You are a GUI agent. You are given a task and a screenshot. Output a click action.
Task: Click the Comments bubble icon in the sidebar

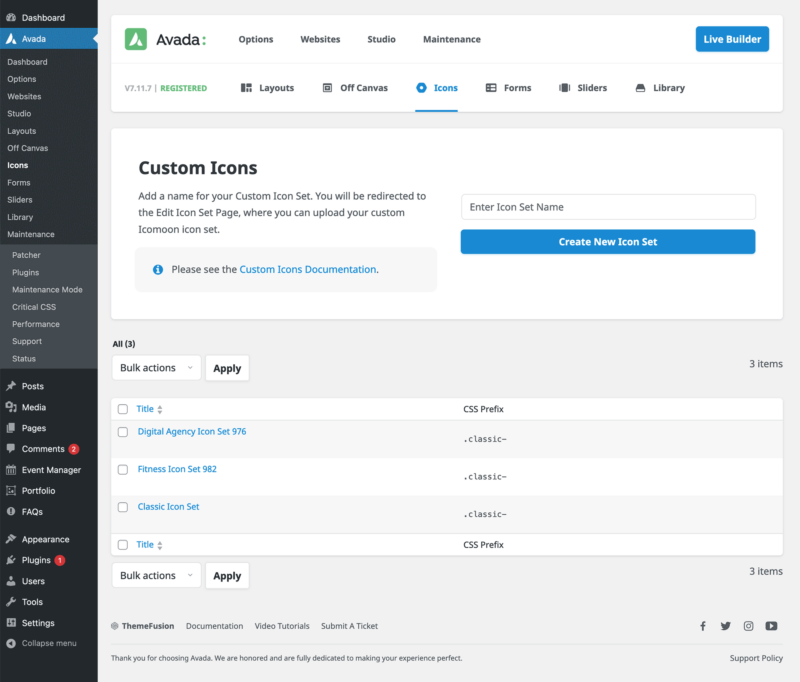[11, 449]
